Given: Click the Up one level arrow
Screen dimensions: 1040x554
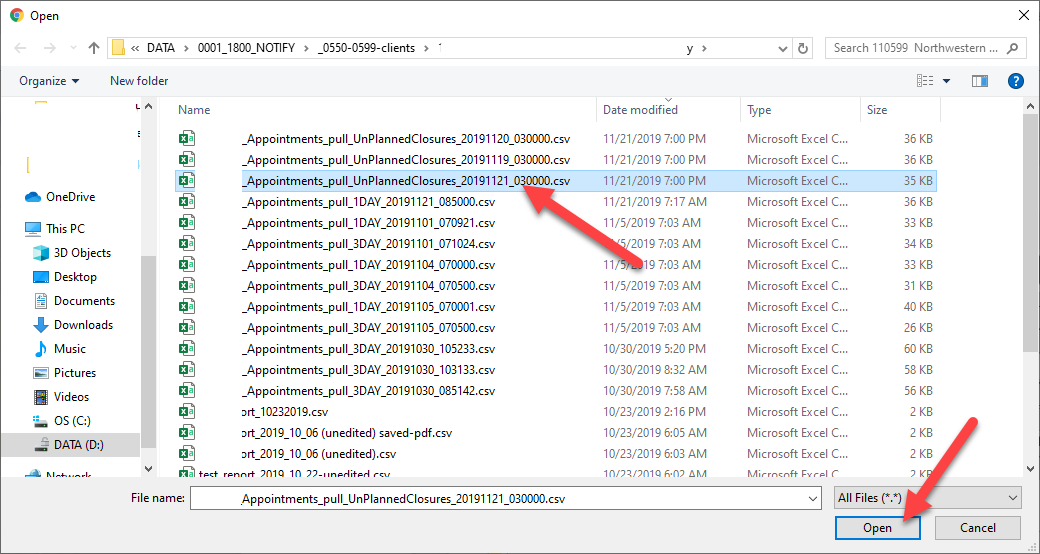Looking at the screenshot, I should (x=94, y=48).
